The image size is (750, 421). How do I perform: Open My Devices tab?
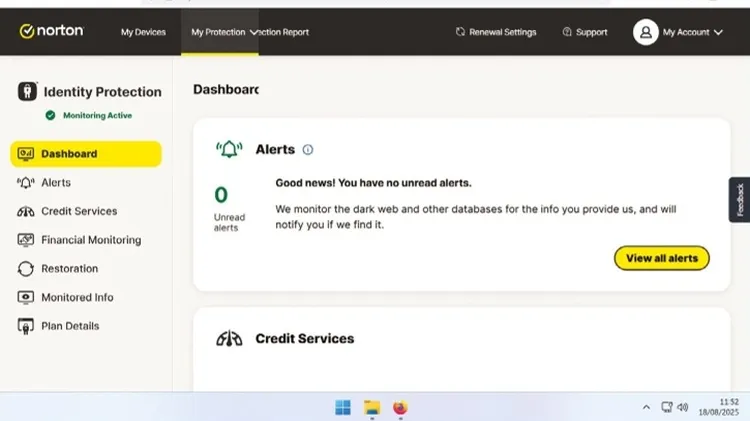pos(143,32)
